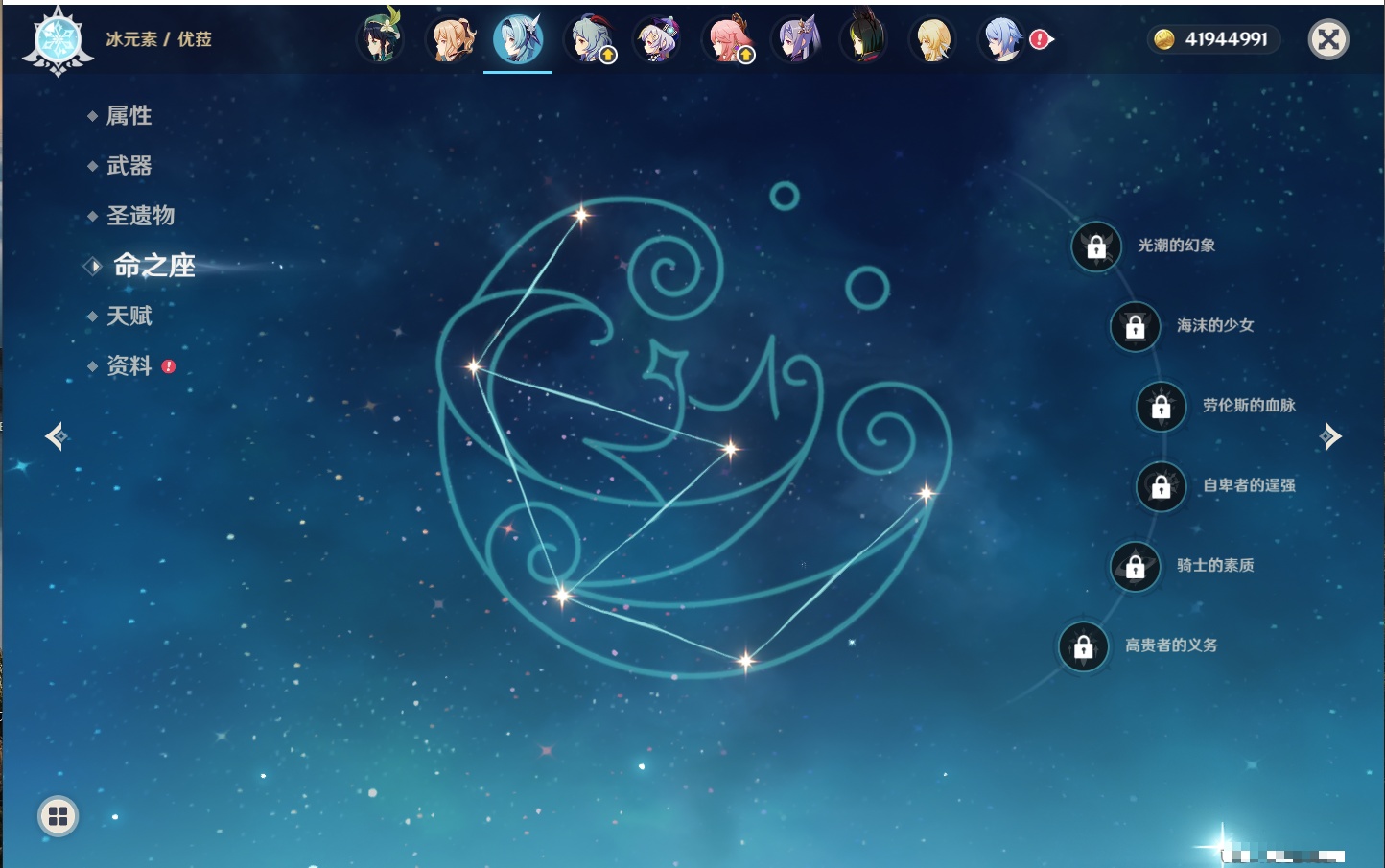Click lock icon for 光潮的幻象

coord(1096,247)
